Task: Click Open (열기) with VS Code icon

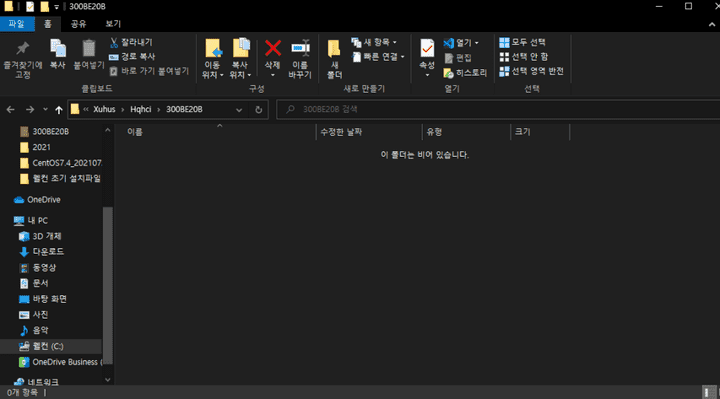Action: point(461,43)
